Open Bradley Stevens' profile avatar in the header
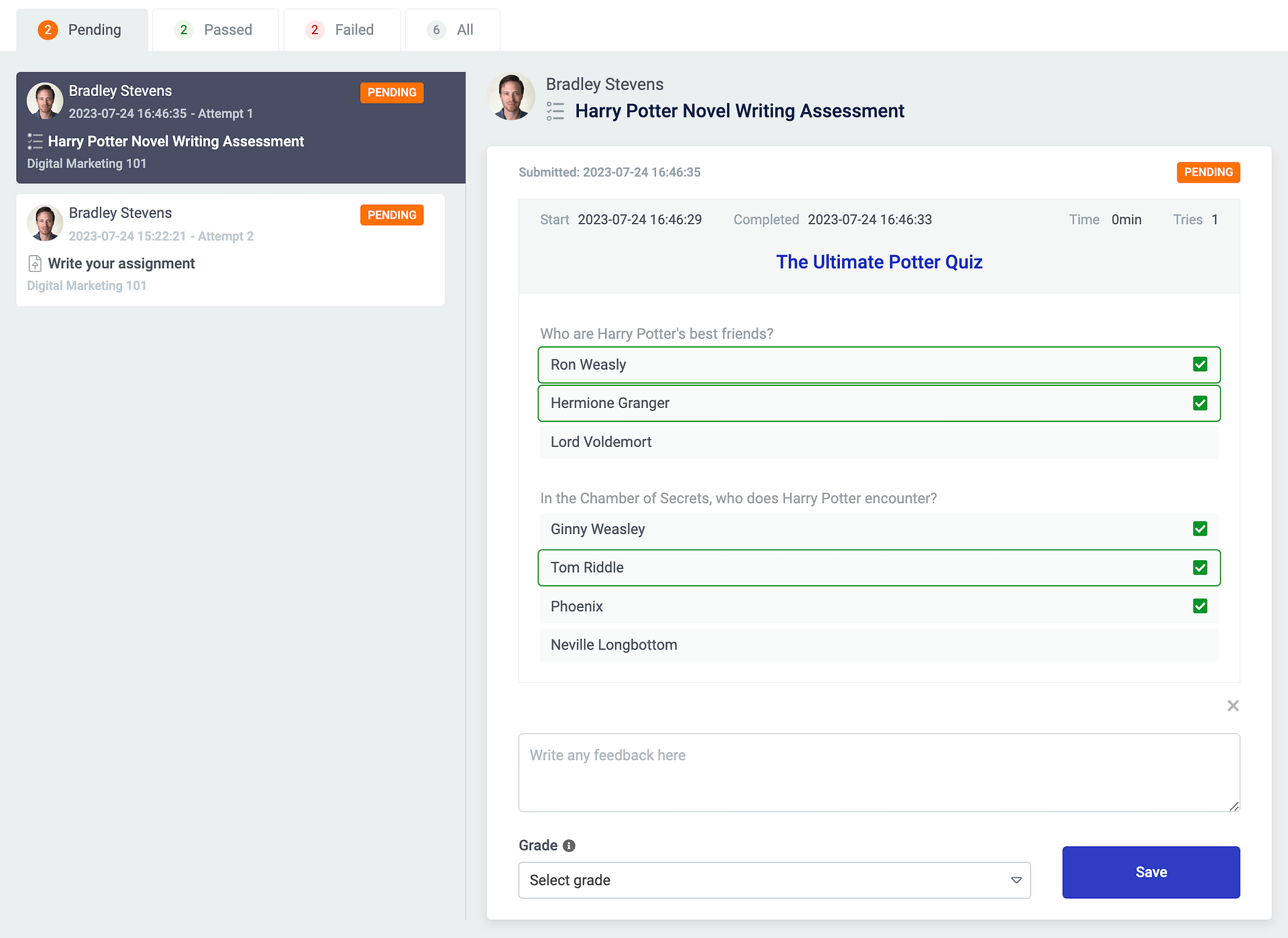Screen dimensions: 1288x938 point(511,96)
